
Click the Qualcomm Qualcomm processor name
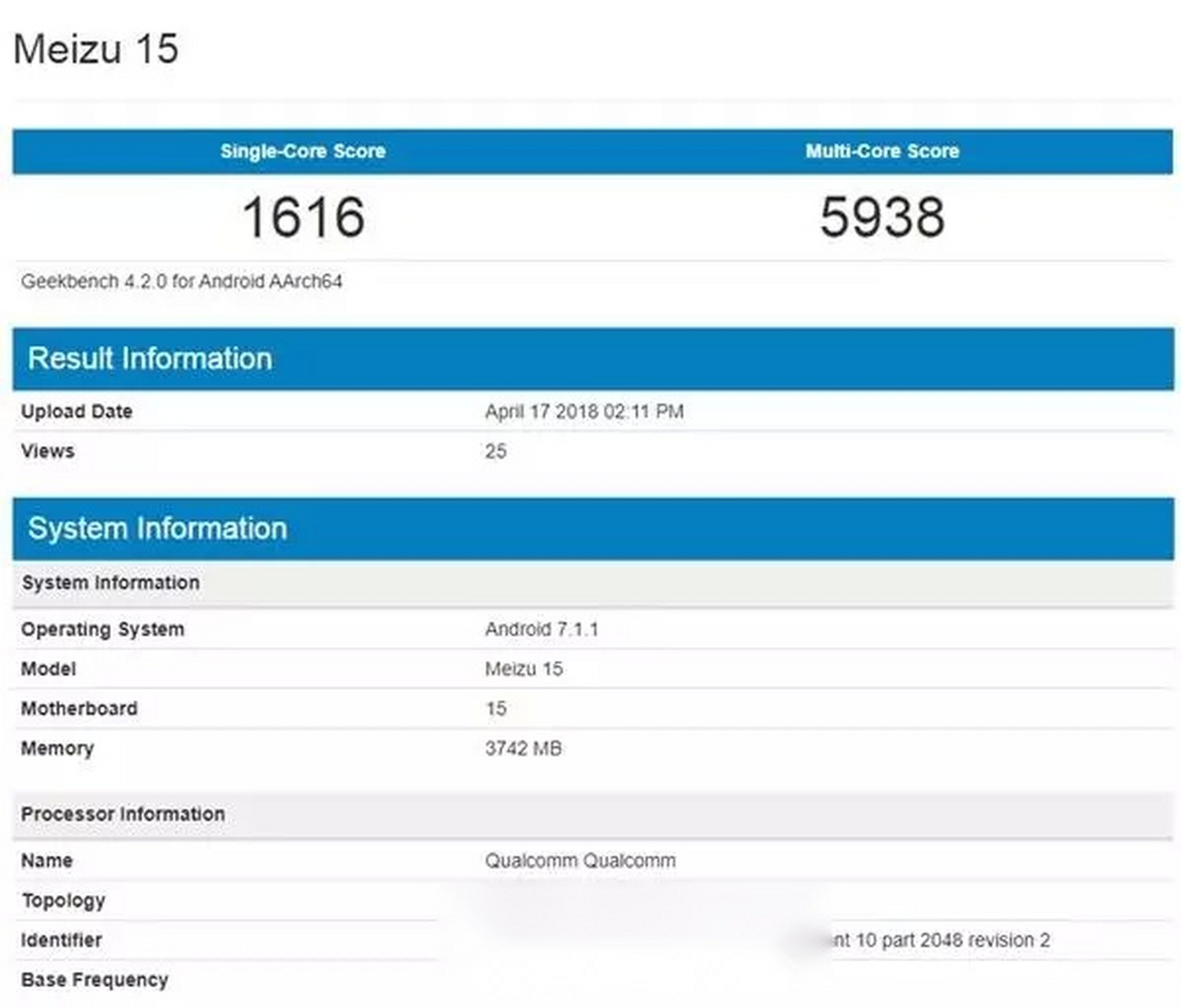coord(580,860)
